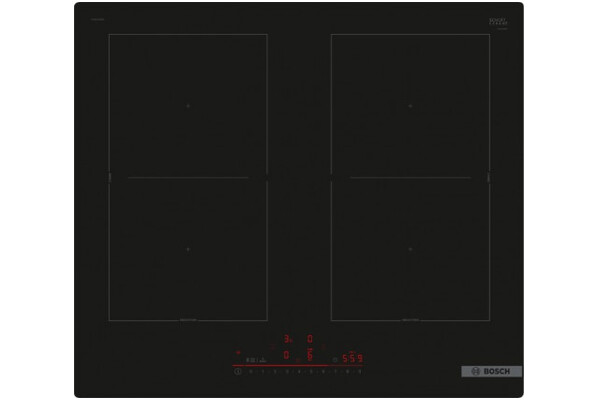
Task: Tap the circled power on/off symbol
Action: 238,371
